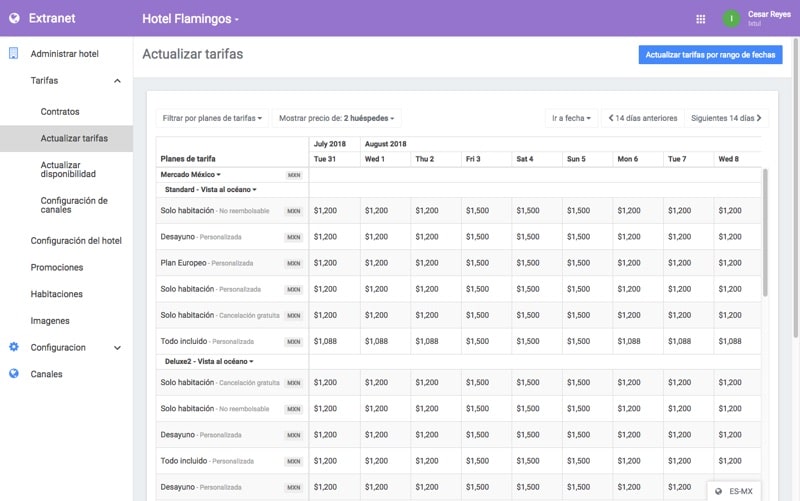Click the Plan Europeo row label
This screenshot has height=501, width=800.
pyautogui.click(x=206, y=263)
